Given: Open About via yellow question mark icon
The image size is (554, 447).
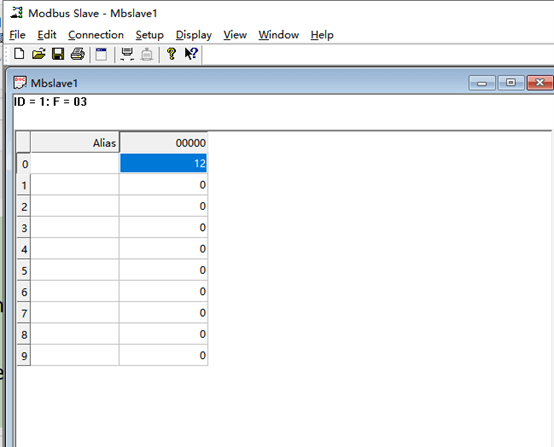Looking at the screenshot, I should coord(171,54).
